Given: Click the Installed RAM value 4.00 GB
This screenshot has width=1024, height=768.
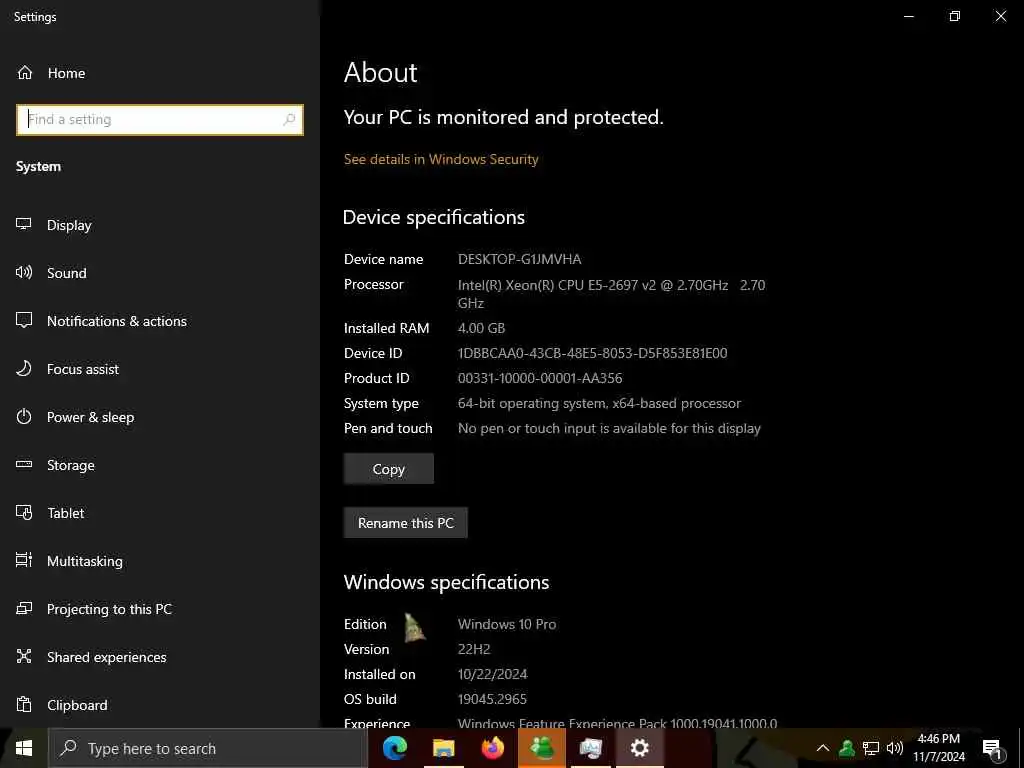Looking at the screenshot, I should 481,328.
